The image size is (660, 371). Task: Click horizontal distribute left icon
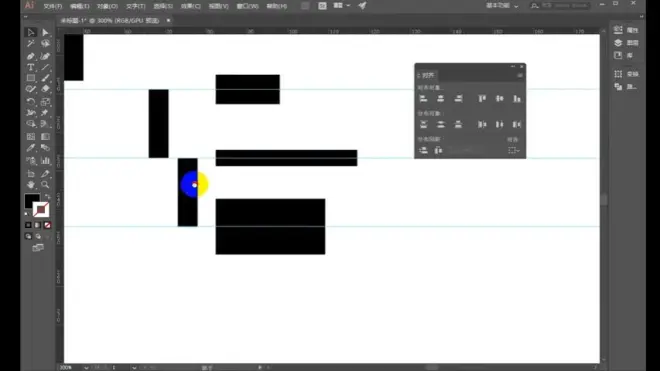(482, 124)
